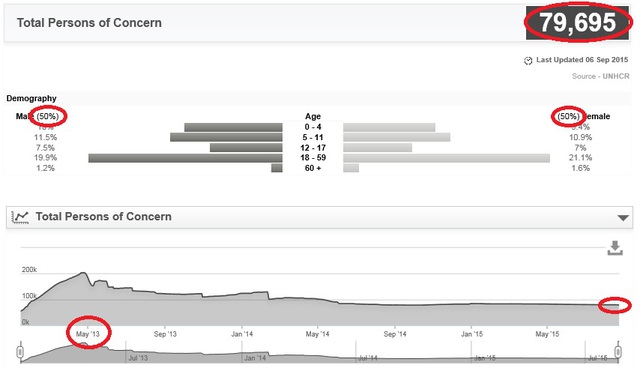Click the 18 - 59 age label
This screenshot has height=371, width=640.
(313, 158)
